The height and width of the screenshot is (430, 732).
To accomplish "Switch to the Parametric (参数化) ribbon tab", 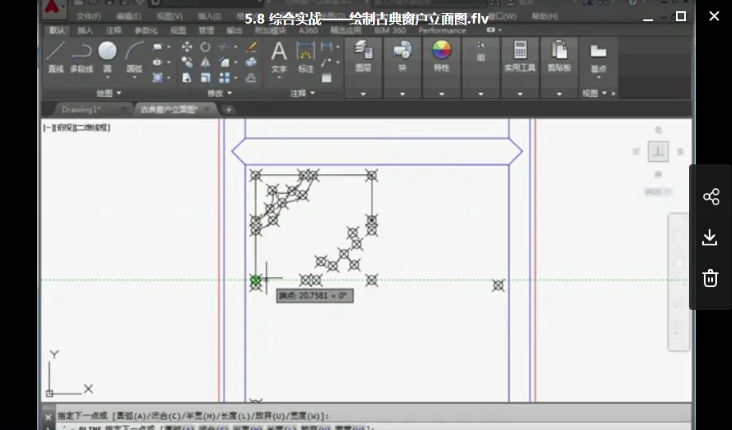I will pos(146,30).
